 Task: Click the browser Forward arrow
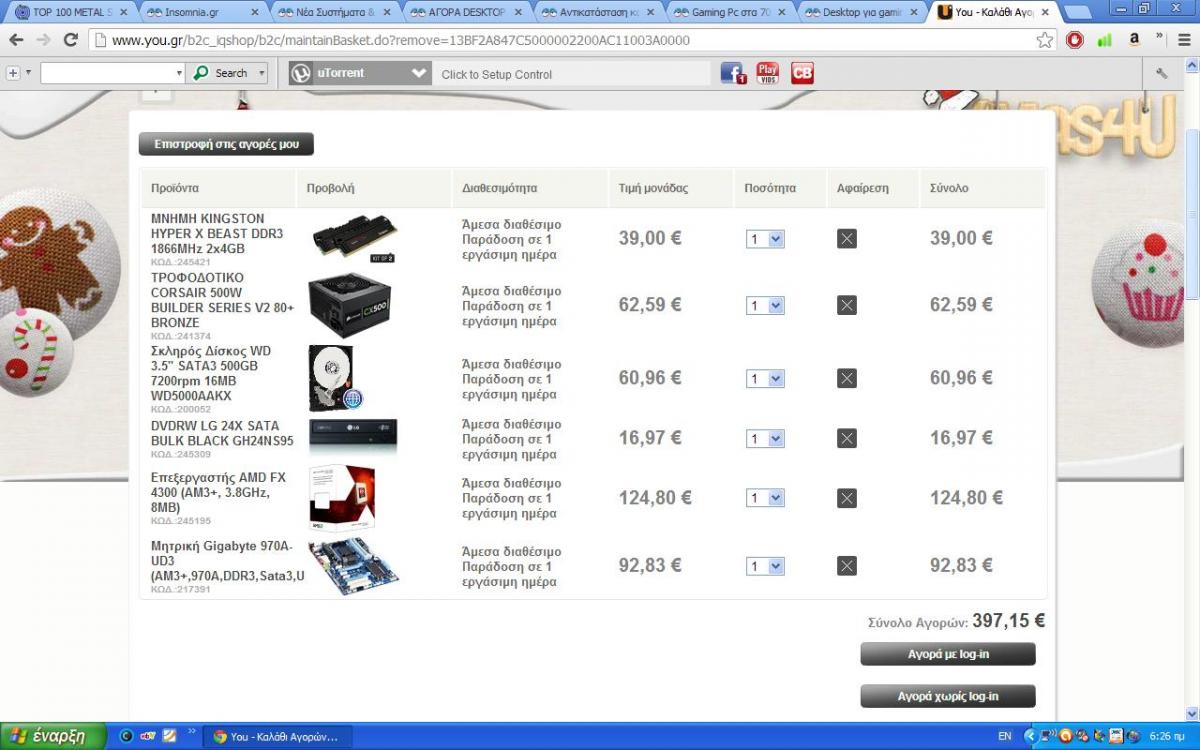[x=43, y=41]
